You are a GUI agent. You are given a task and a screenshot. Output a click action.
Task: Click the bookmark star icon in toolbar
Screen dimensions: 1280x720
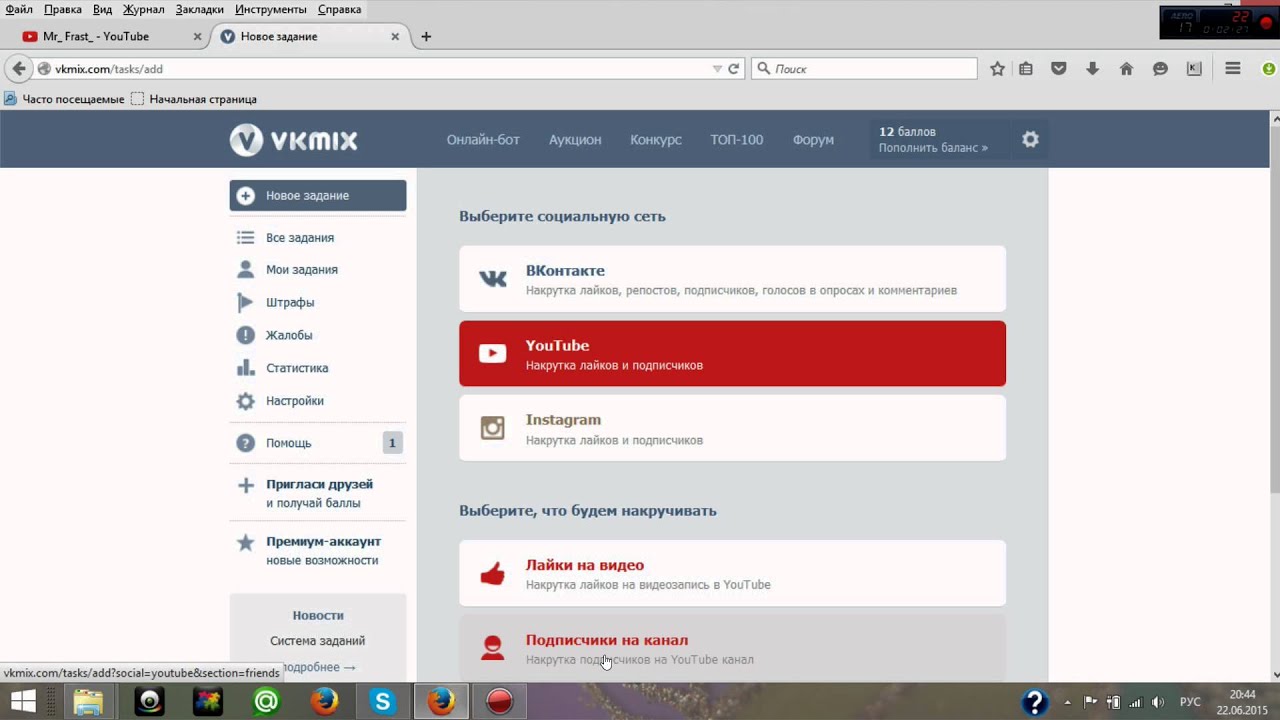coord(997,69)
